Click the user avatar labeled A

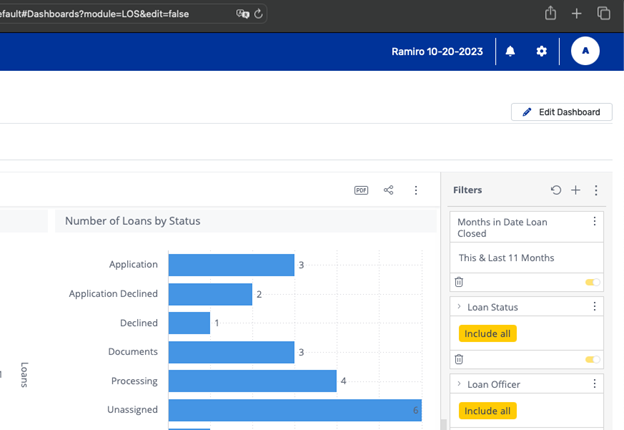click(x=585, y=51)
